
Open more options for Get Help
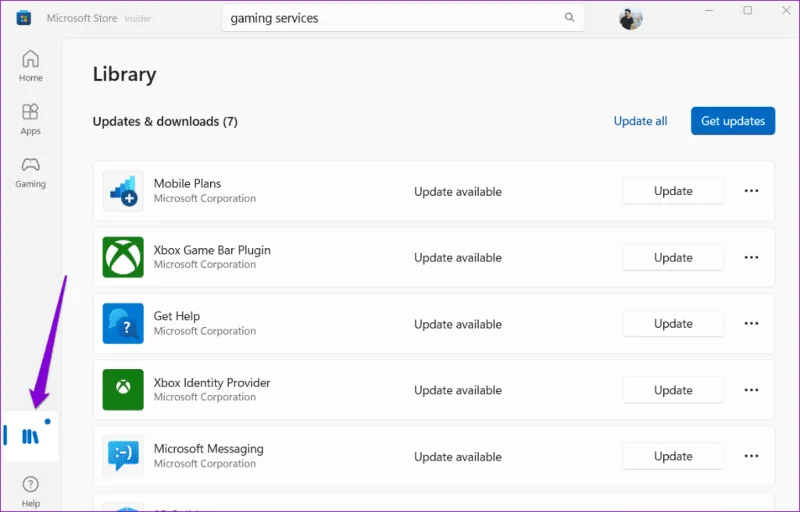click(x=751, y=323)
